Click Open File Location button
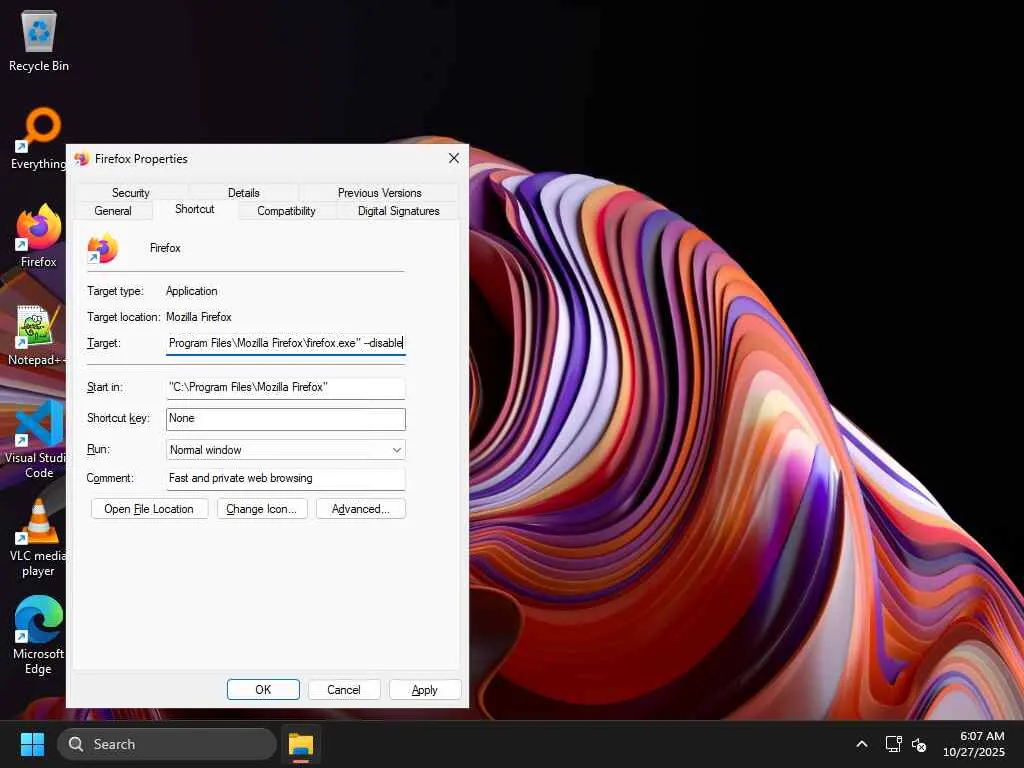The height and width of the screenshot is (768, 1024). pyautogui.click(x=149, y=509)
